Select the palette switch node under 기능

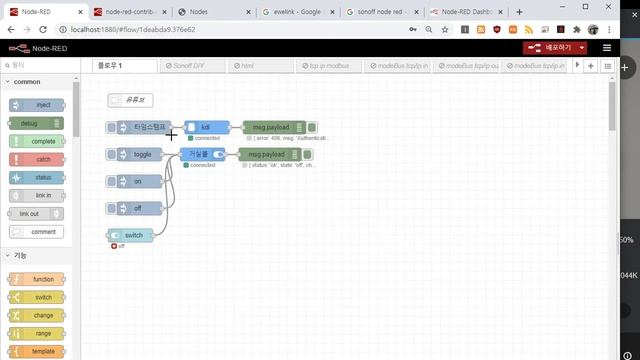pos(37,297)
